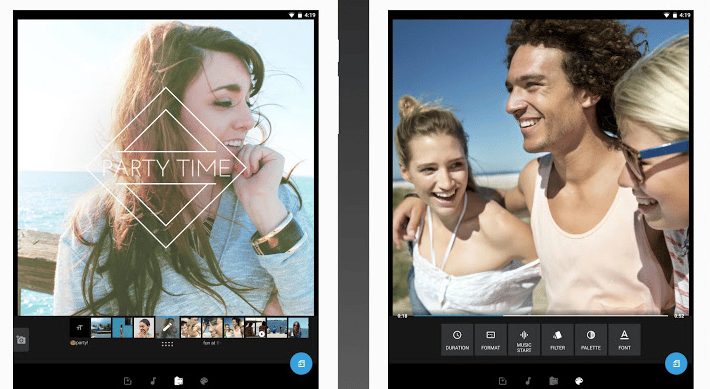This screenshot has height=389, width=710.
Task: Seek along the video progress bar
Action: [x=541, y=316]
